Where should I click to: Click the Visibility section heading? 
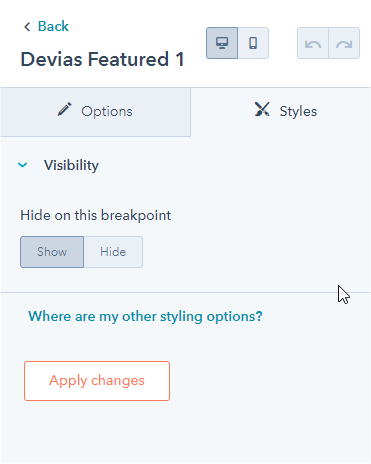click(71, 165)
